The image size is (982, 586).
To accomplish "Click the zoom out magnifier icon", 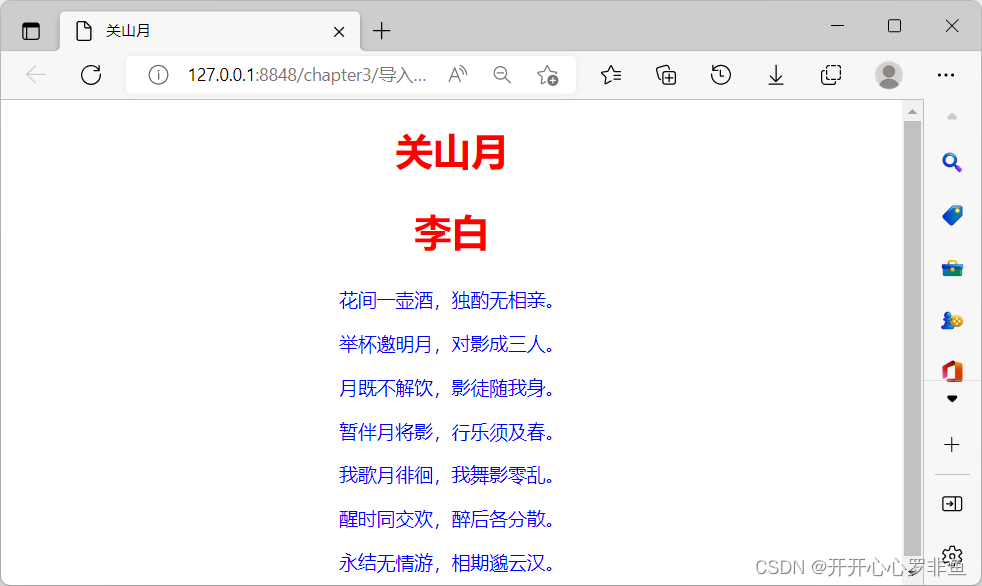I will [502, 75].
